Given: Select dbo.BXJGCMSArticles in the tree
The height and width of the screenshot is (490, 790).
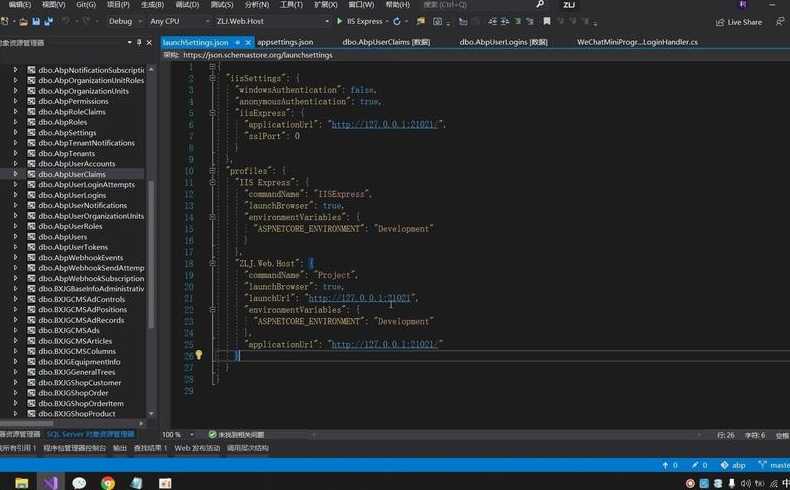Looking at the screenshot, I should (x=75, y=341).
